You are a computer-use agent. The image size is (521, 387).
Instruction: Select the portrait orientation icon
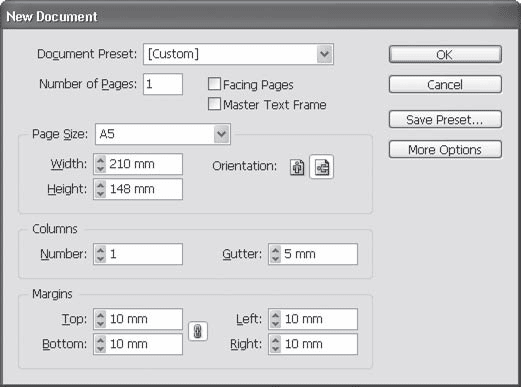coord(297,167)
